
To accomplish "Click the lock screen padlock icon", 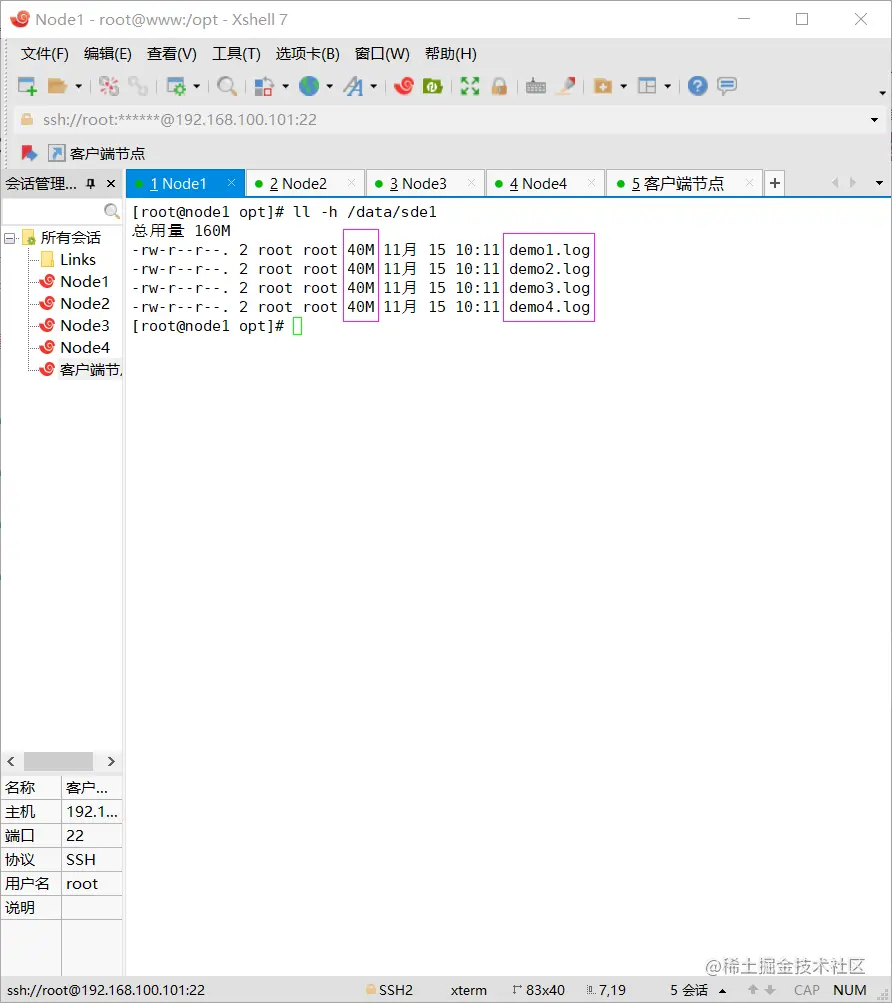I will coord(499,86).
